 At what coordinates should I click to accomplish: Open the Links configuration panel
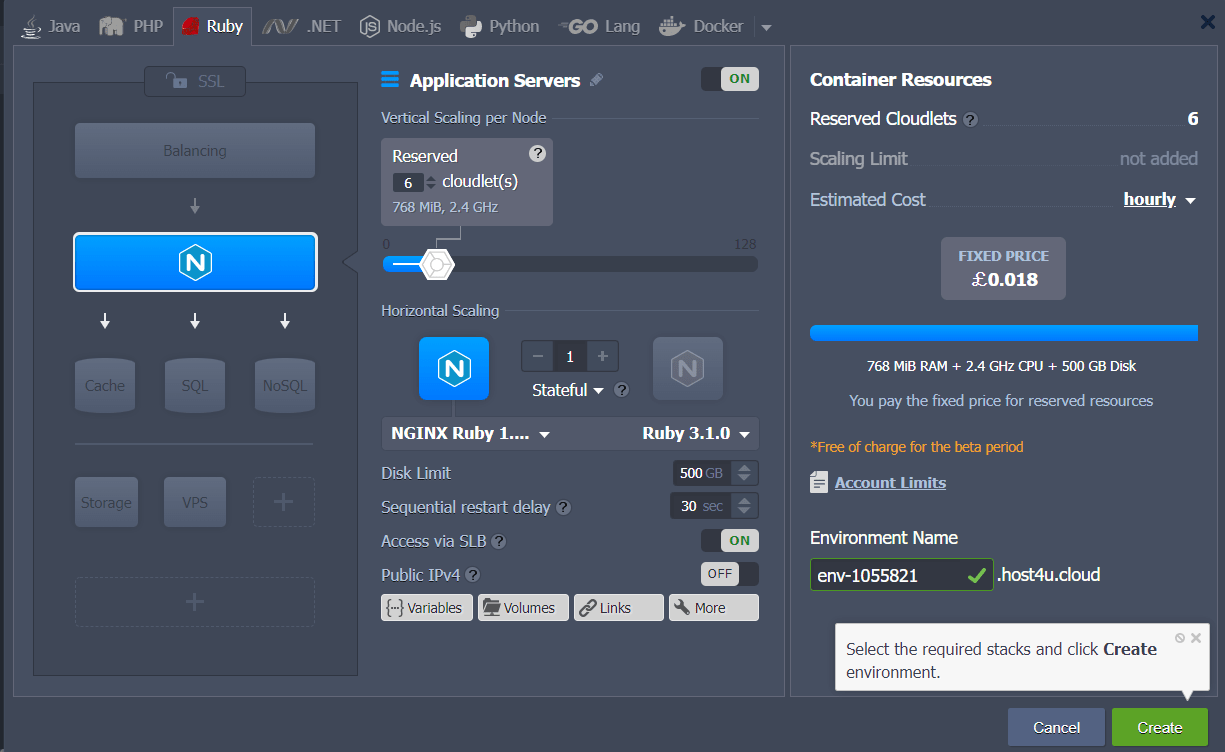618,607
